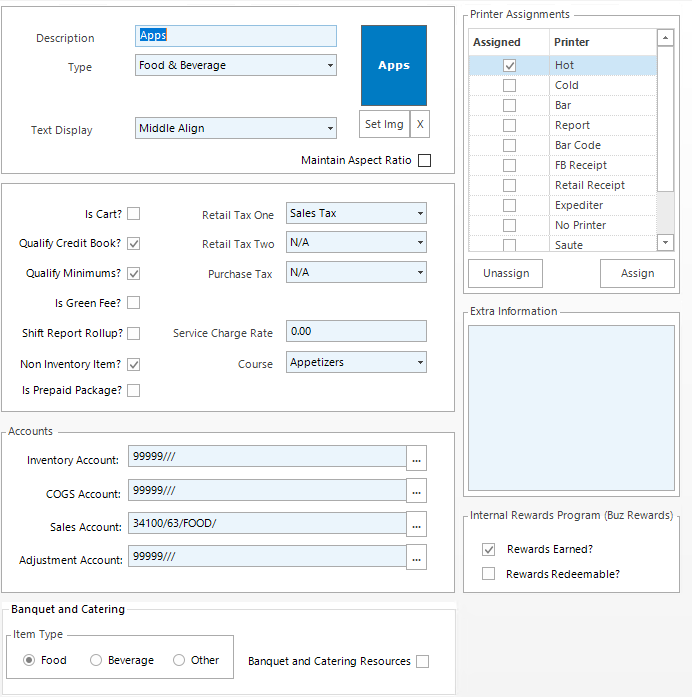Click the Description field containing Apps
The height and width of the screenshot is (697, 692).
pos(236,36)
